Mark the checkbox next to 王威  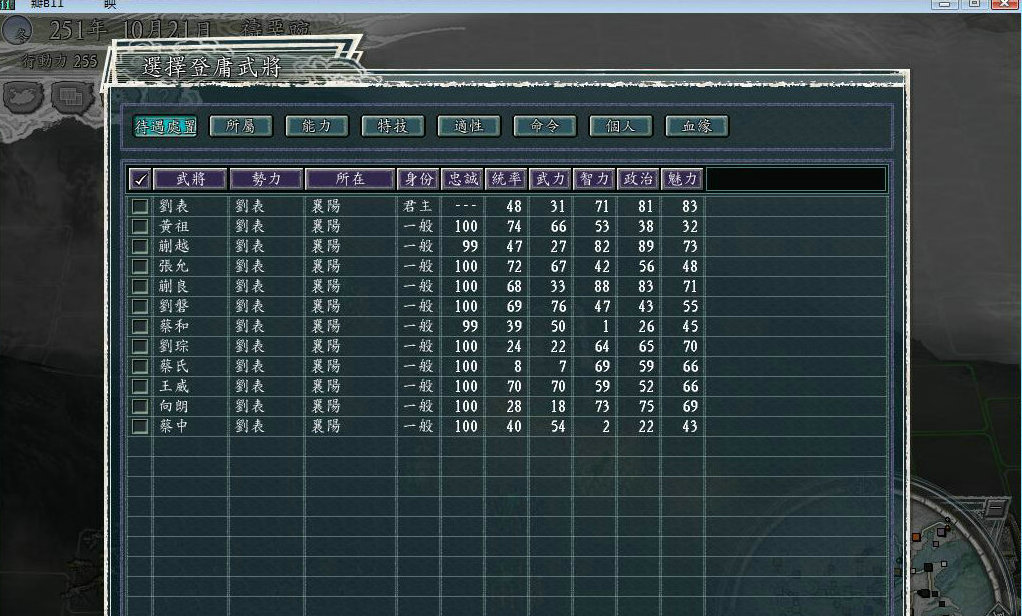coord(140,386)
